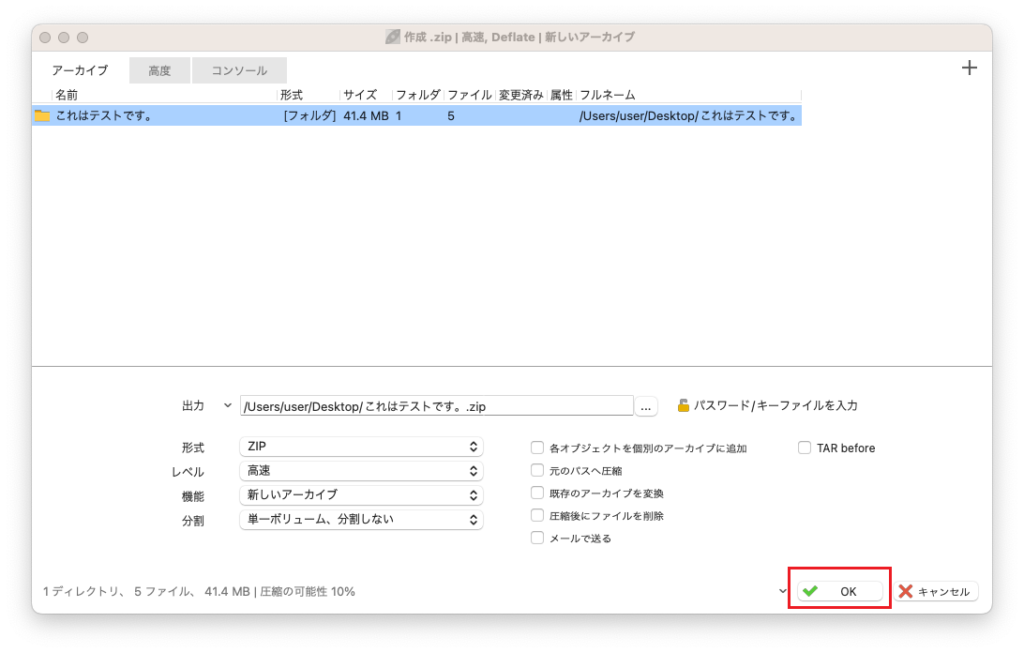Click the plus icon to add files
Viewport: 1024px width, 653px height.
tap(969, 68)
